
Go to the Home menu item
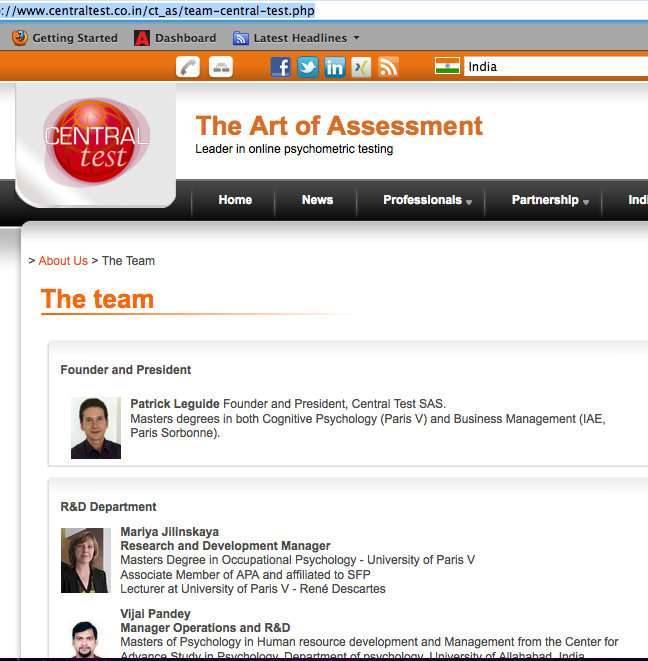[235, 200]
